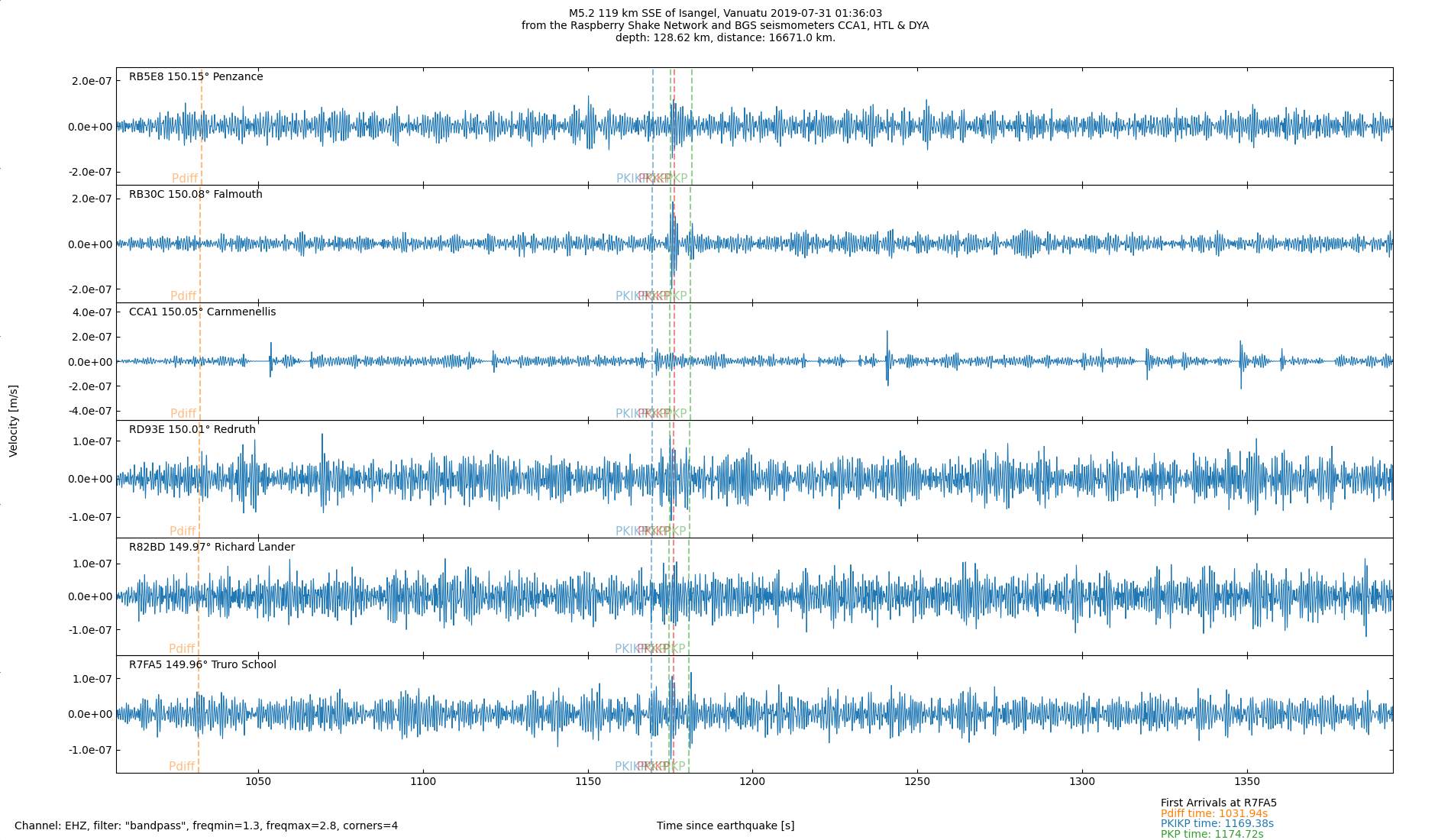The image size is (1451, 840).
Task: Select the '1200' x-axis tick label
Action: (x=752, y=781)
